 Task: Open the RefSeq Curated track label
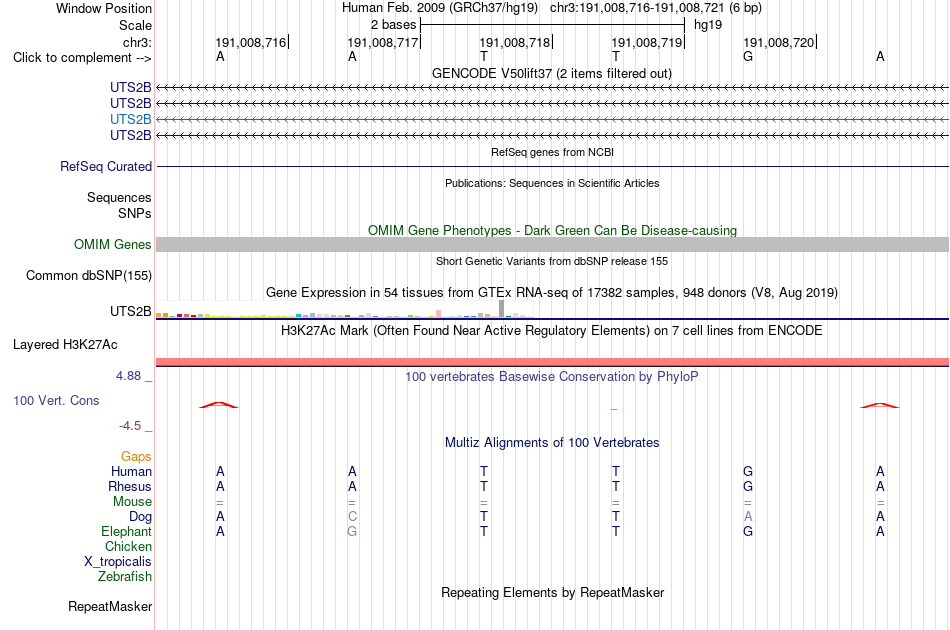coord(105,167)
